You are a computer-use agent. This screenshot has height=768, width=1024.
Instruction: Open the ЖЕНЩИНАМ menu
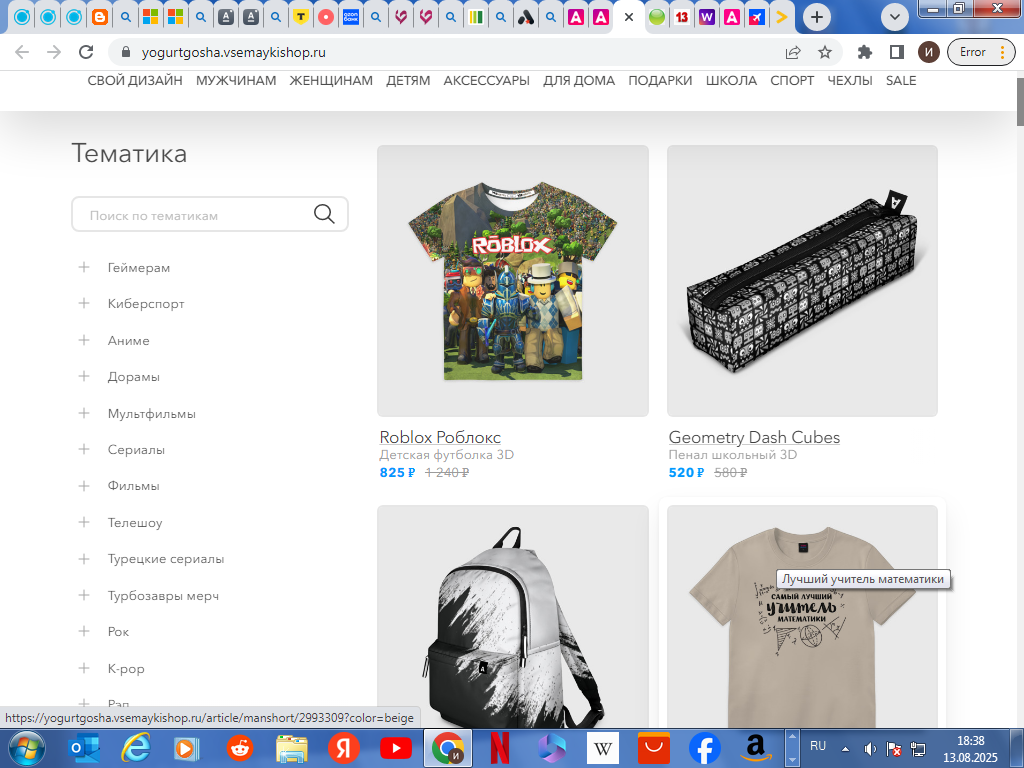(x=331, y=80)
